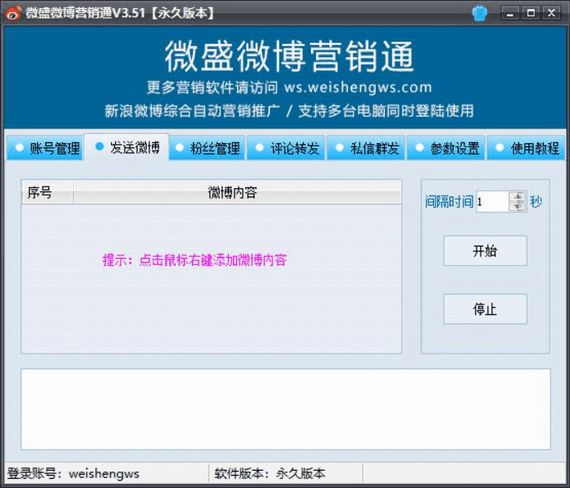570x488 pixels.
Task: Click the 序号 column header
Action: point(48,192)
